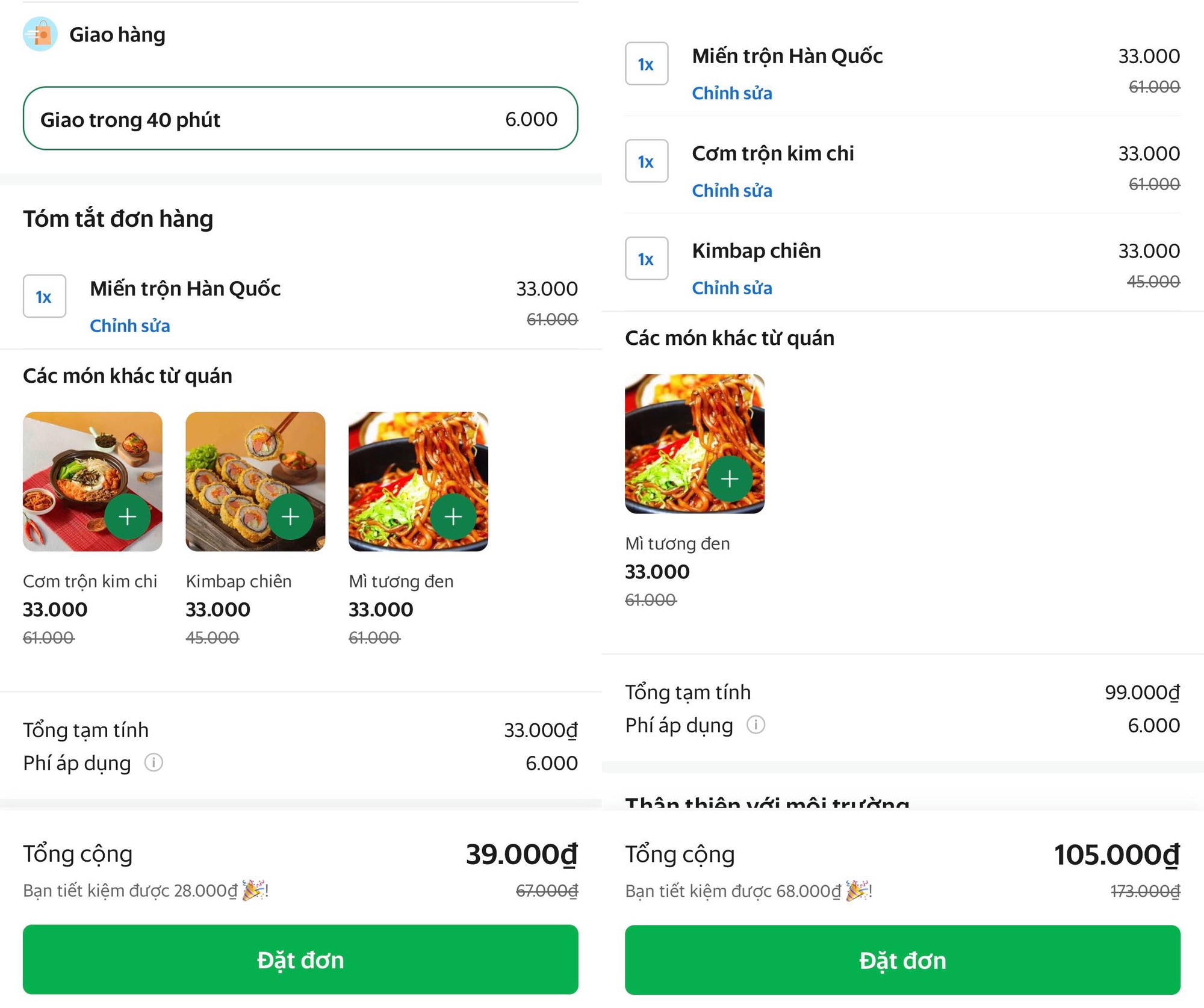Change quantity of Miến trộn in right panel
Image resolution: width=1204 pixels, height=1008 pixels.
point(647,63)
